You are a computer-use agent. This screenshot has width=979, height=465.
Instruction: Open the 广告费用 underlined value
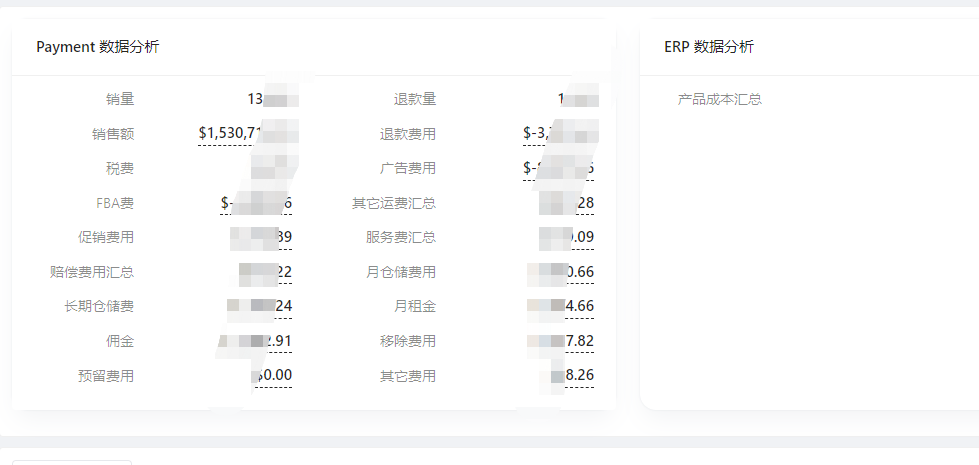558,168
